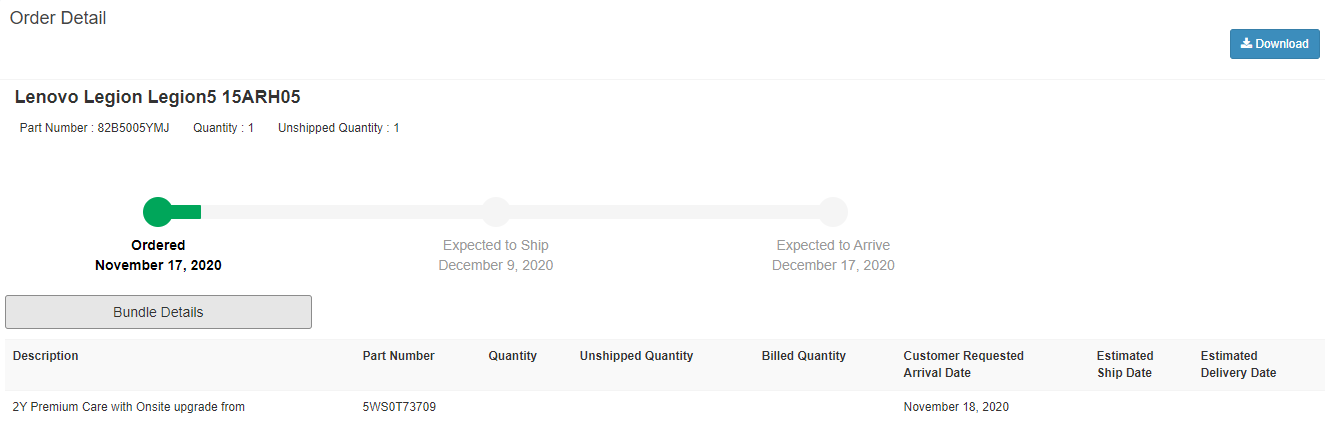Viewport: 1325px width, 429px height.
Task: Click the Order Detail page heading
Action: (58, 18)
